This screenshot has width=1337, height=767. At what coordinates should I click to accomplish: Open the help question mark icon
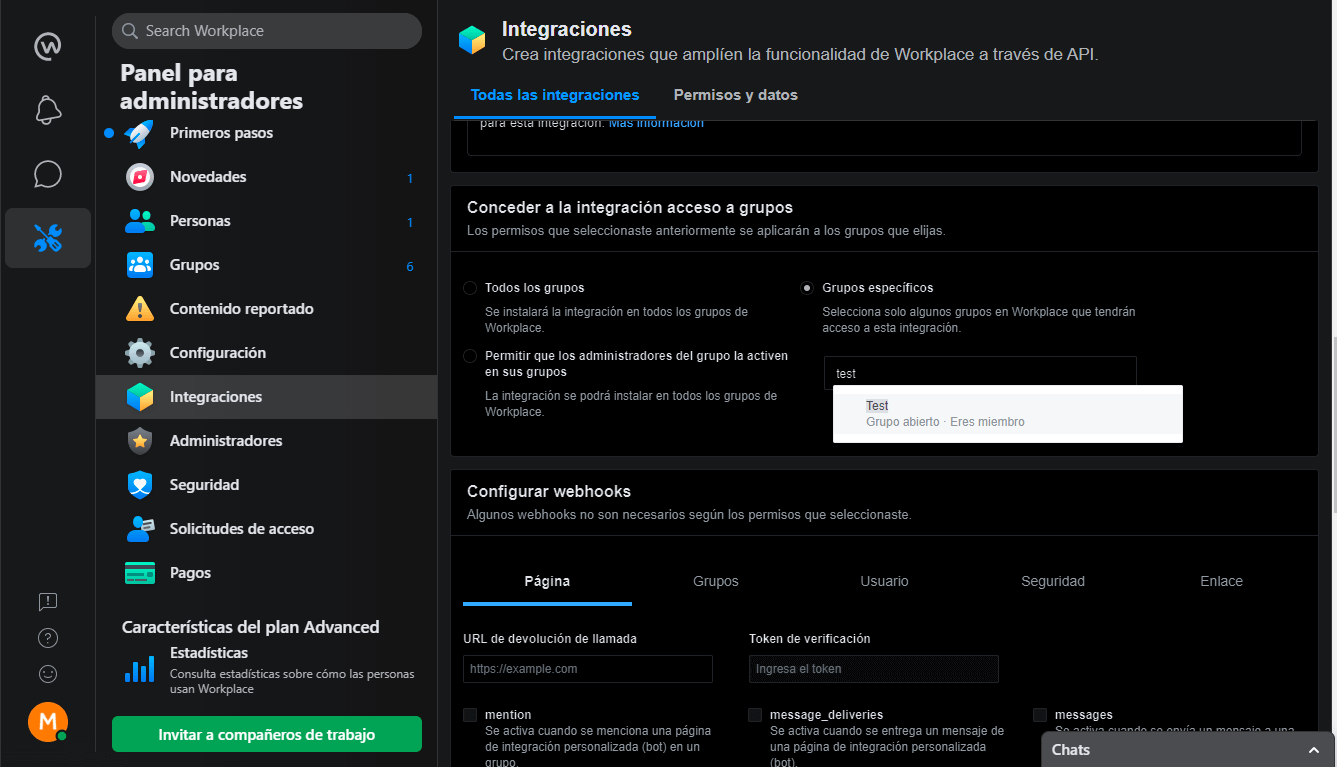tap(48, 638)
